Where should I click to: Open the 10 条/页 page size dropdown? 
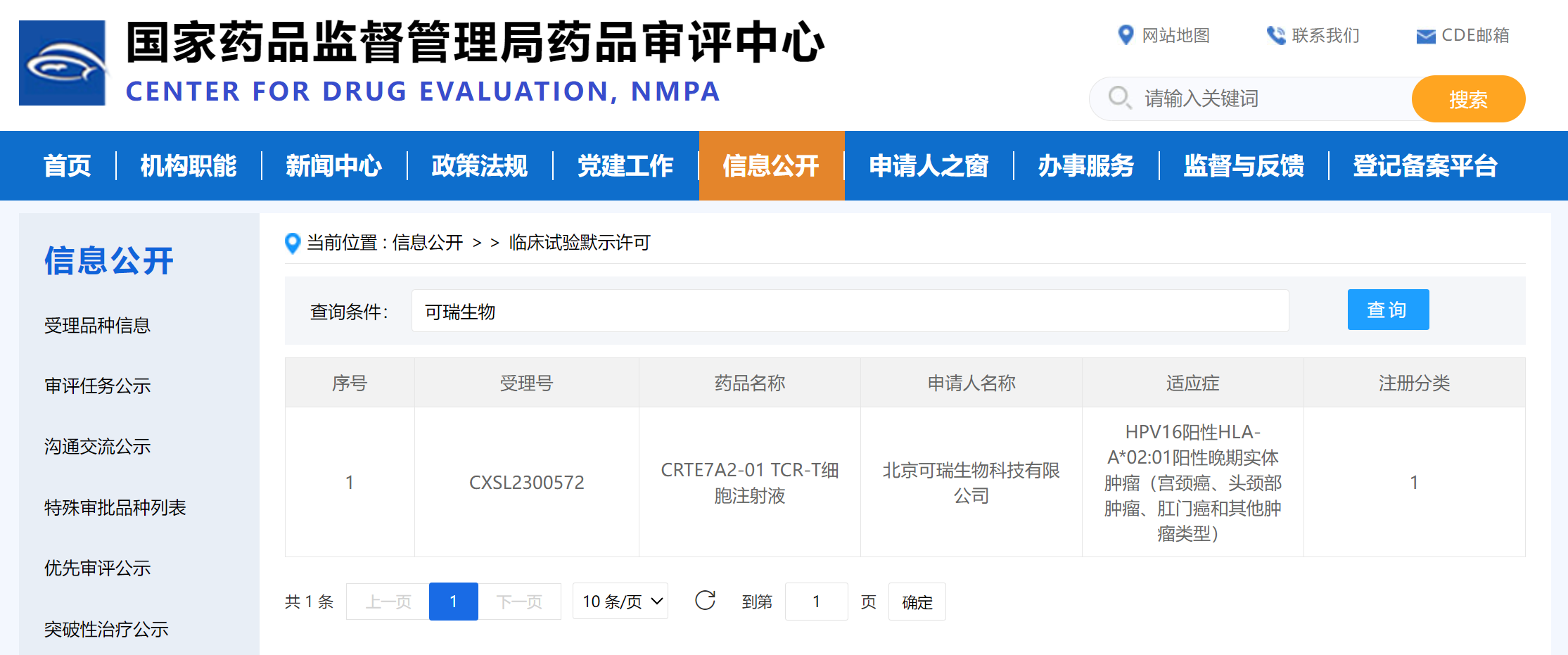(x=620, y=602)
